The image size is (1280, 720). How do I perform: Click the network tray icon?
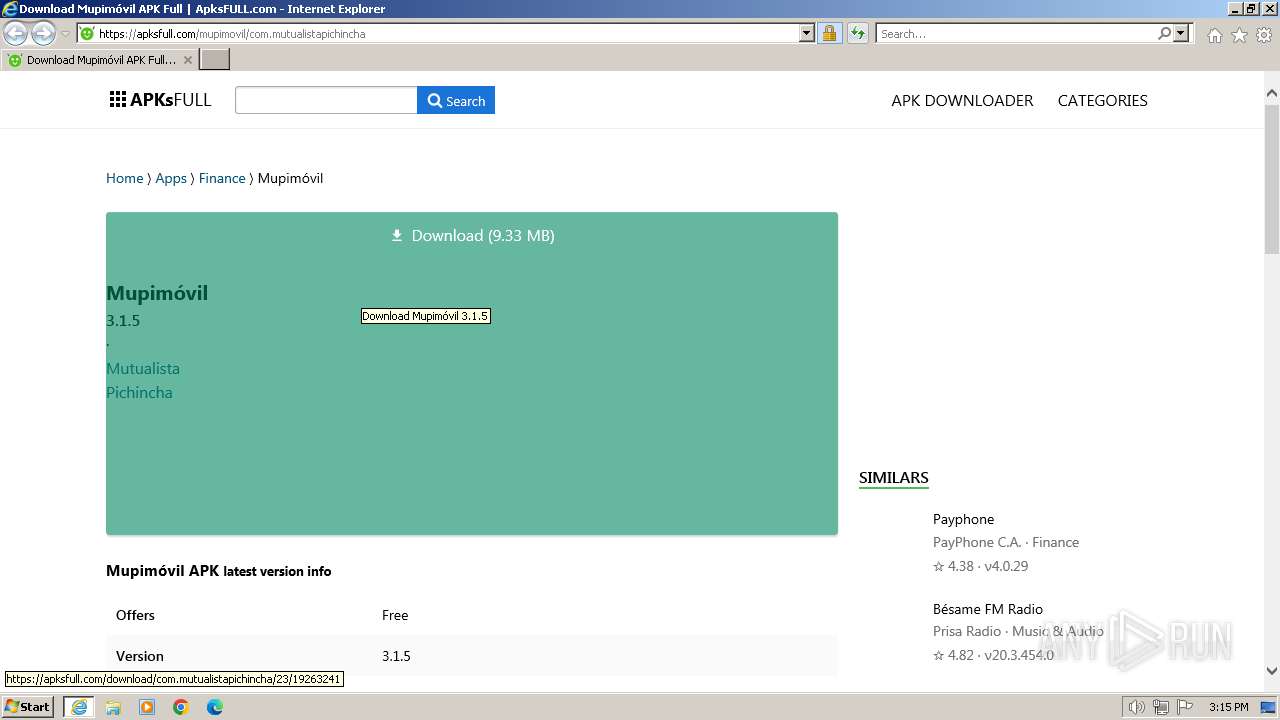pyautogui.click(x=1161, y=707)
